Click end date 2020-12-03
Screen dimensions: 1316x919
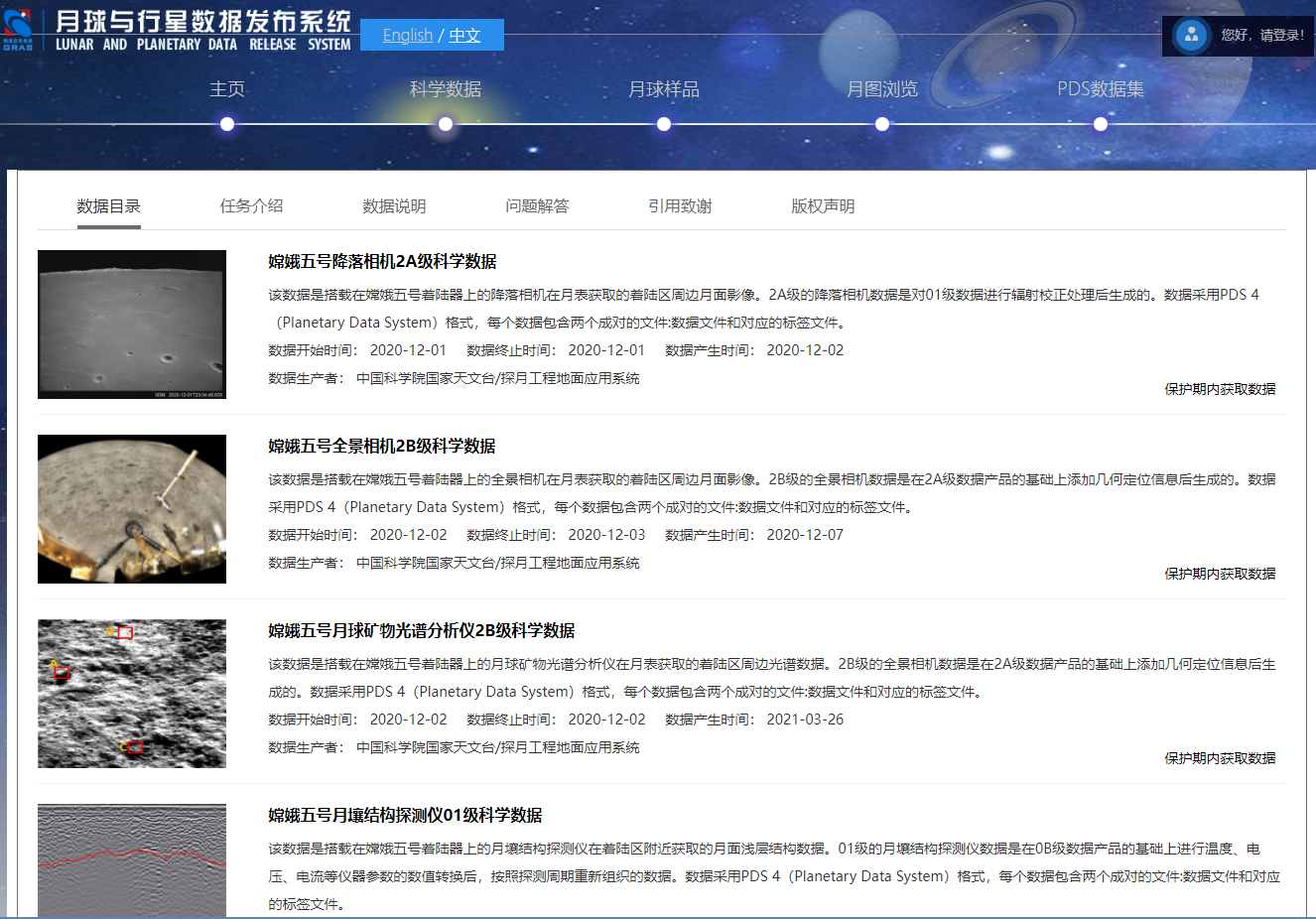(x=606, y=535)
